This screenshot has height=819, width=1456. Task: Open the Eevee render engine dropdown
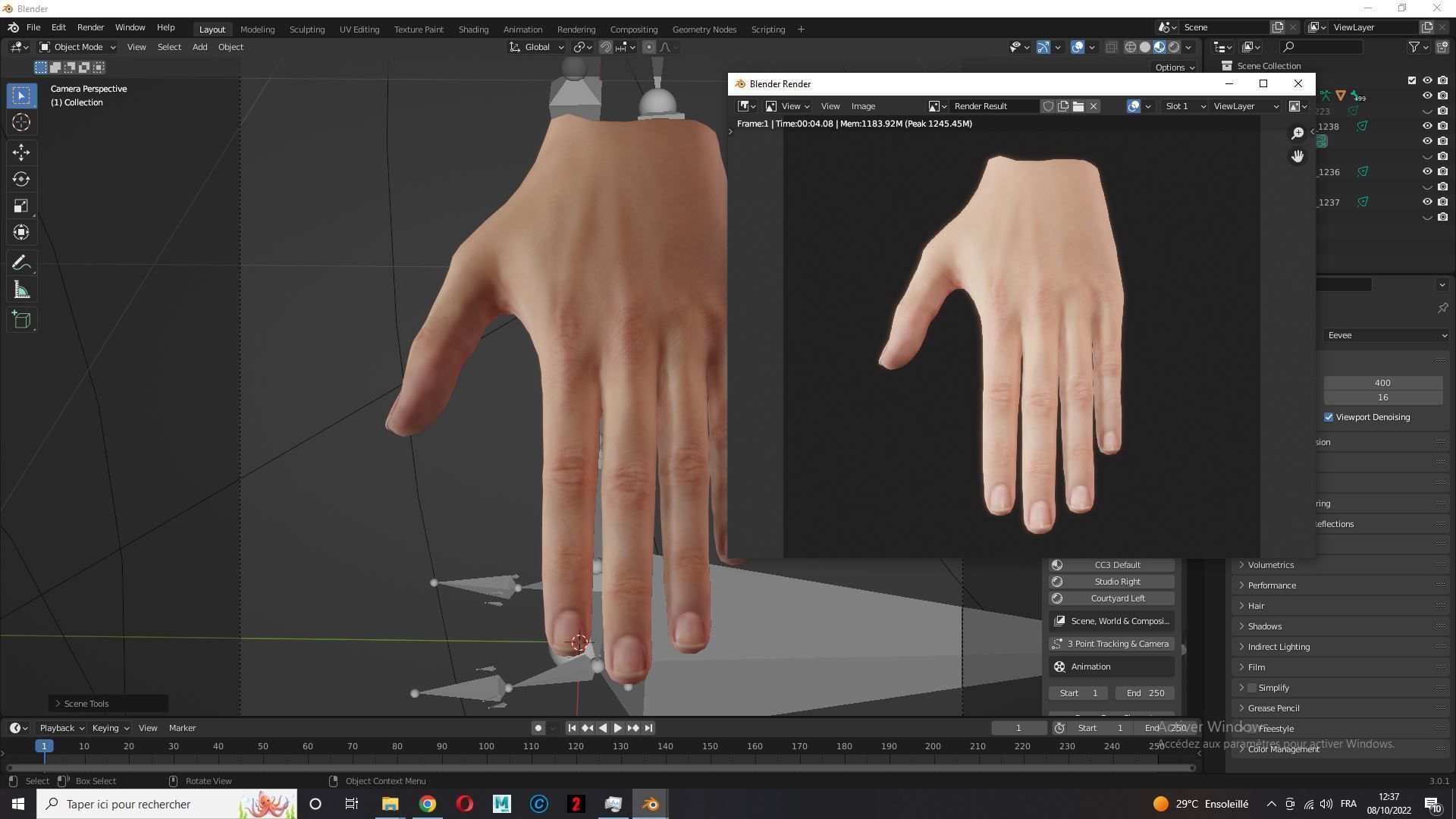coord(1385,334)
